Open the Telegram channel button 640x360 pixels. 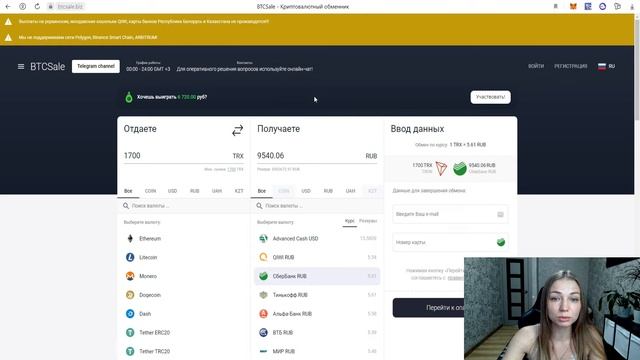click(x=96, y=66)
